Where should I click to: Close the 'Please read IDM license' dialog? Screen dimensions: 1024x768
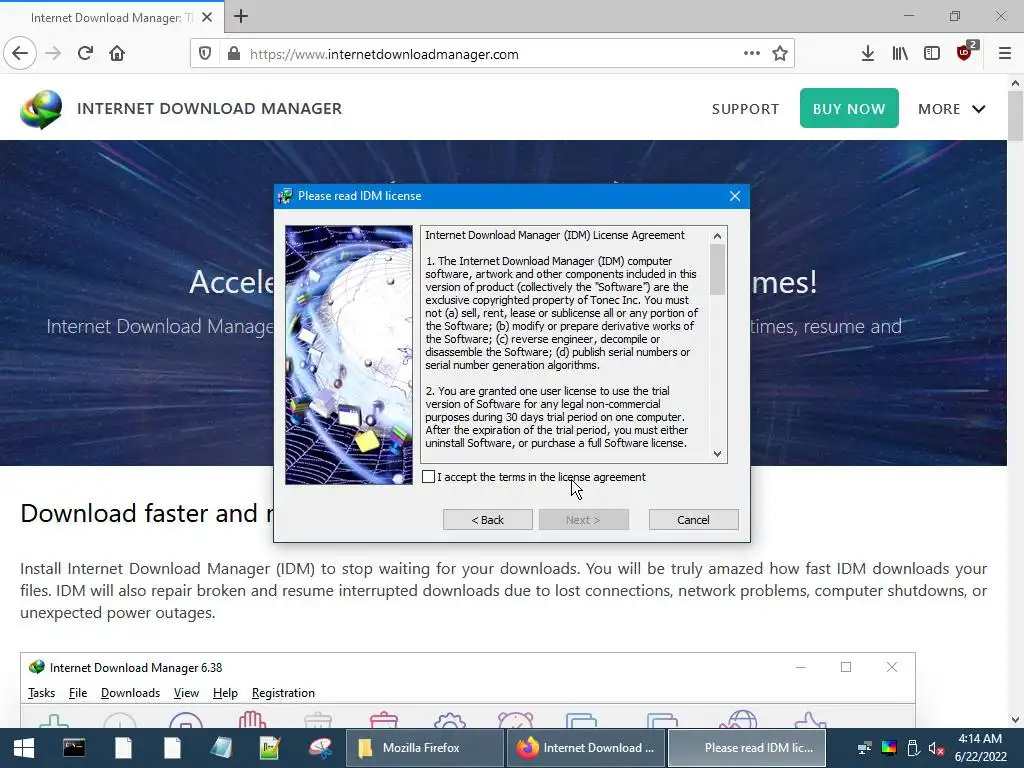735,196
